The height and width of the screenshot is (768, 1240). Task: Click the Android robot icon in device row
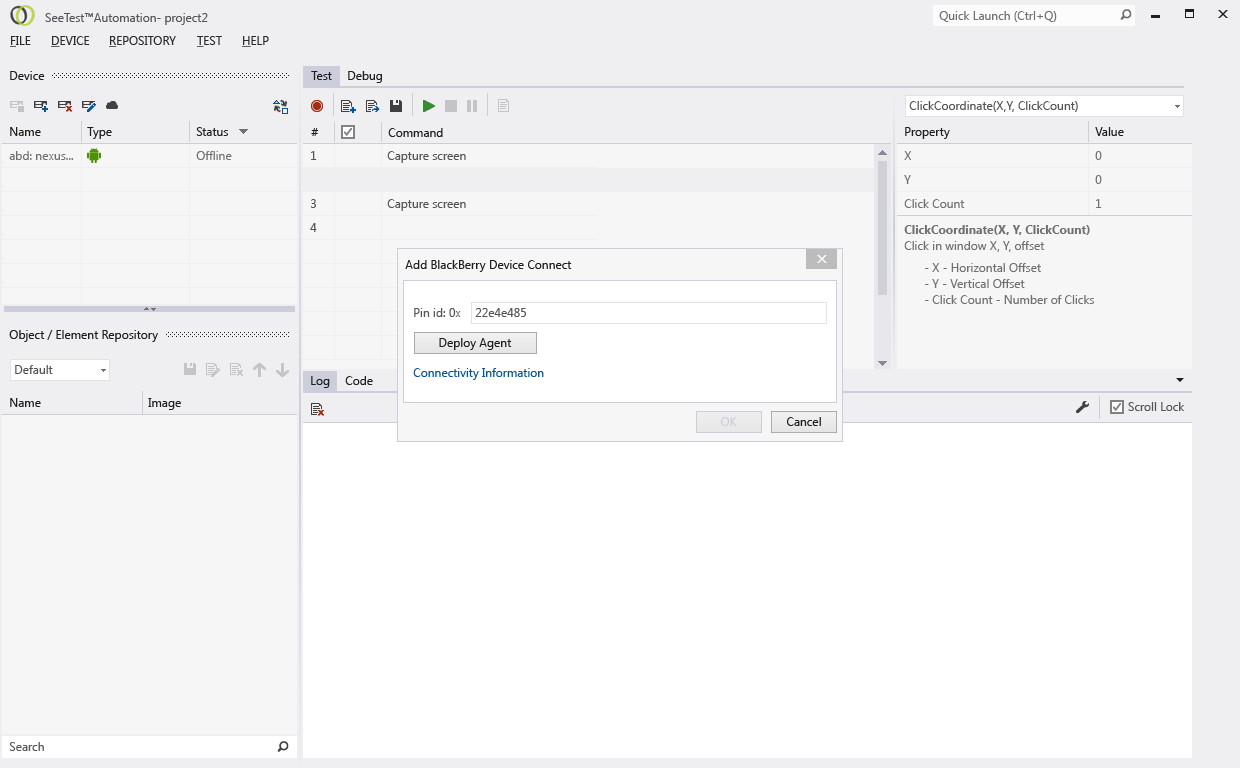94,155
